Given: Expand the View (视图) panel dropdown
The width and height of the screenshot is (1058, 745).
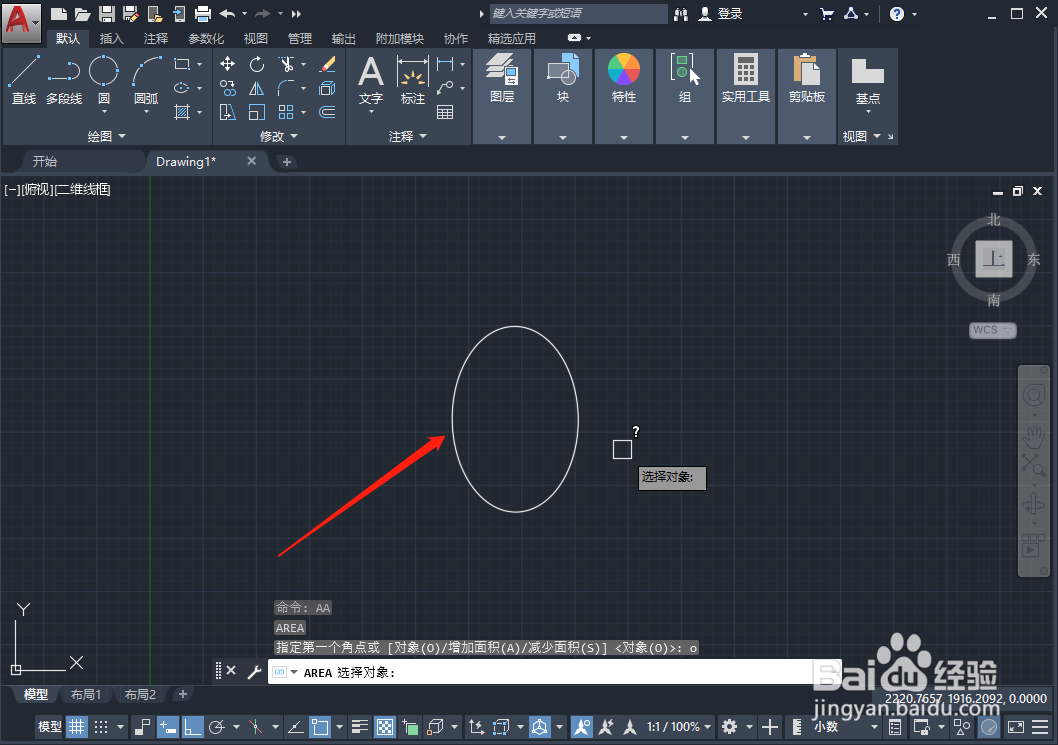Looking at the screenshot, I should (862, 136).
